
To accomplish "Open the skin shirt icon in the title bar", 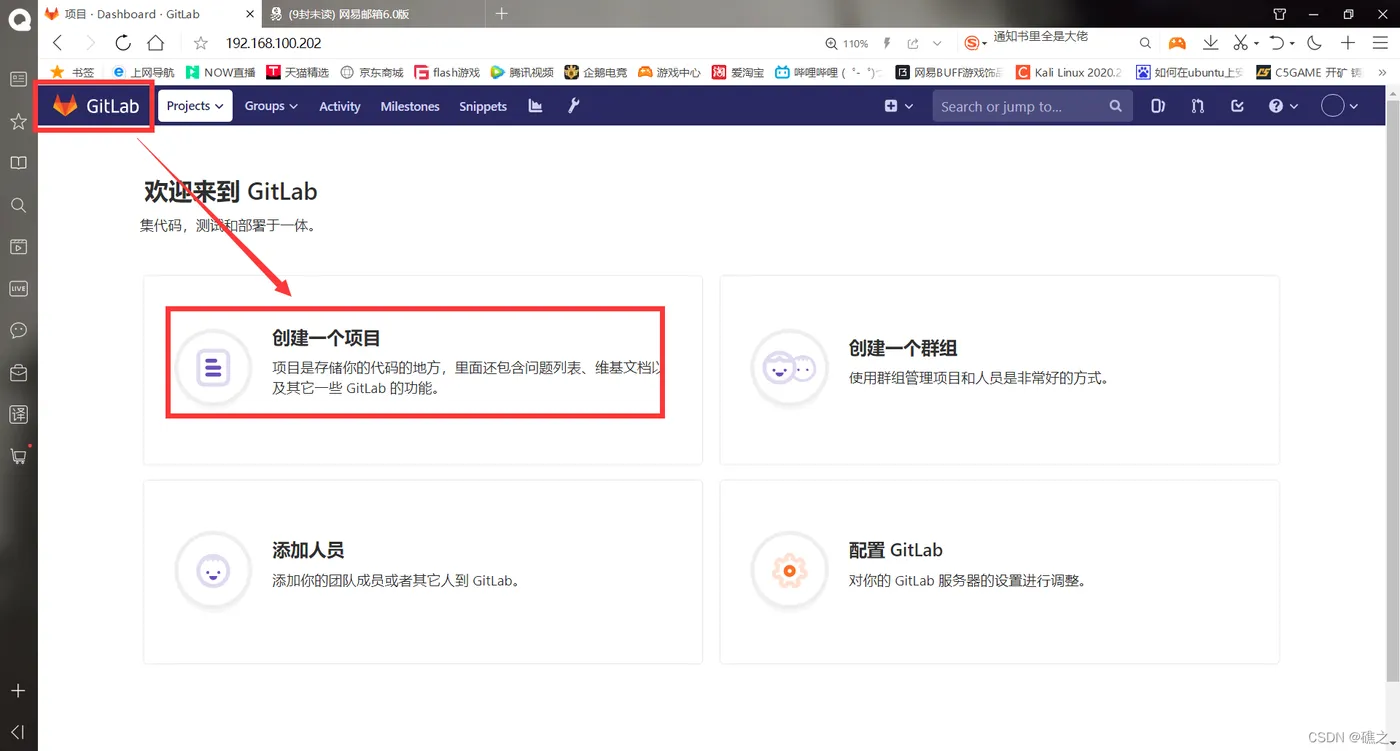I will pyautogui.click(x=1280, y=14).
